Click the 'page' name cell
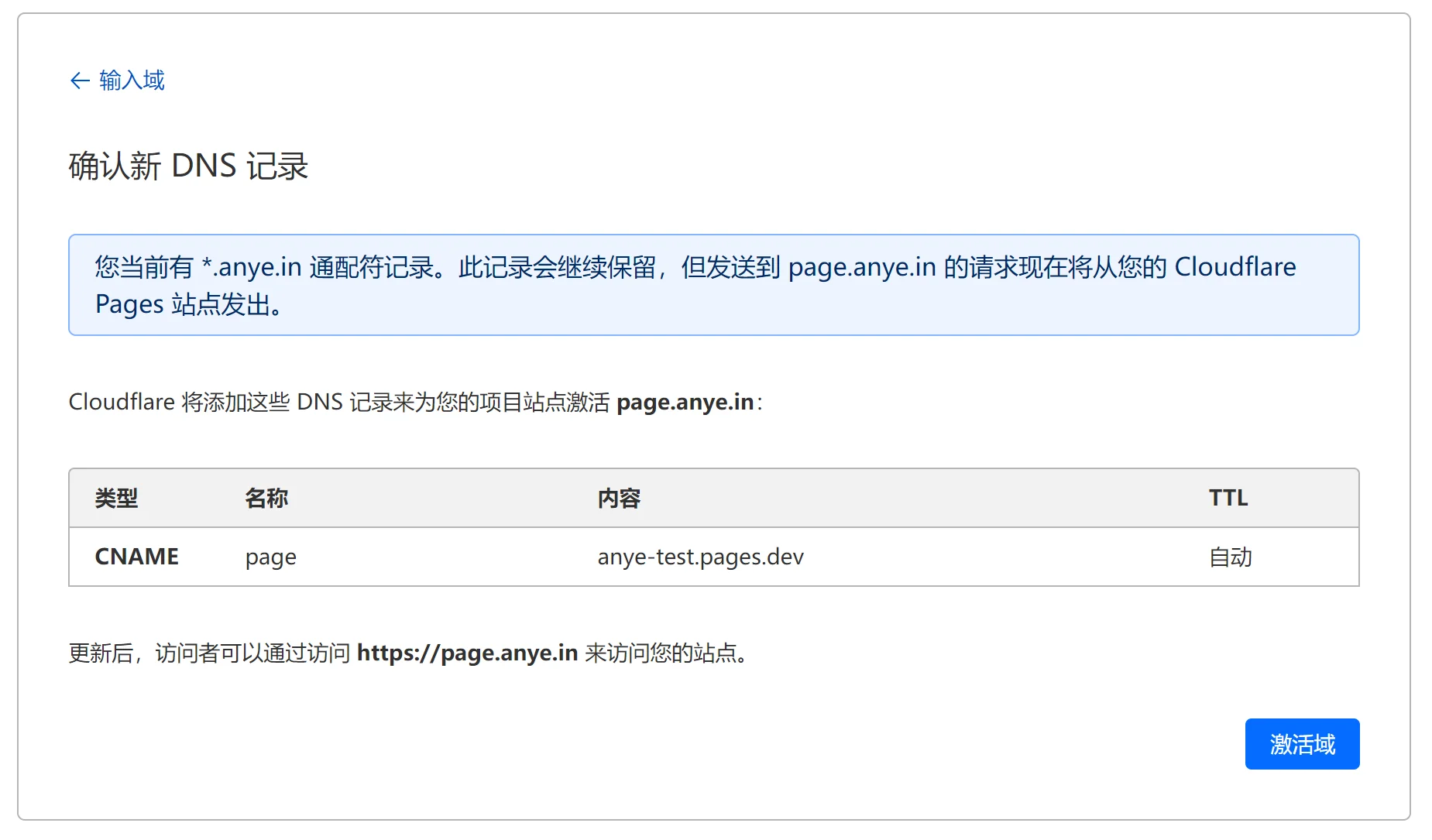The width and height of the screenshot is (1432, 840). pos(271,557)
